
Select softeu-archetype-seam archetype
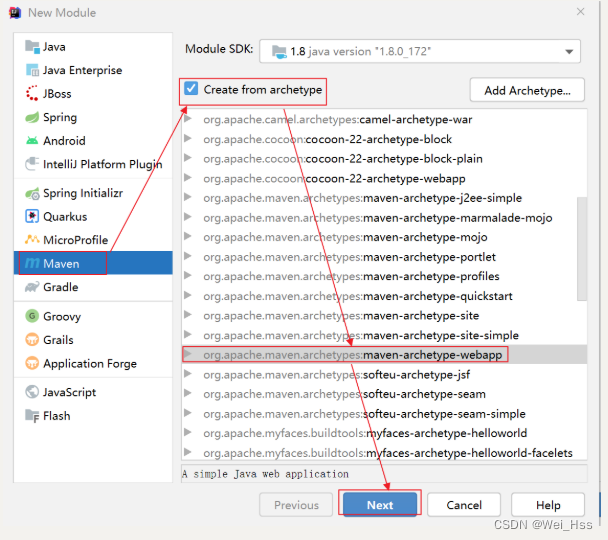pos(384,394)
